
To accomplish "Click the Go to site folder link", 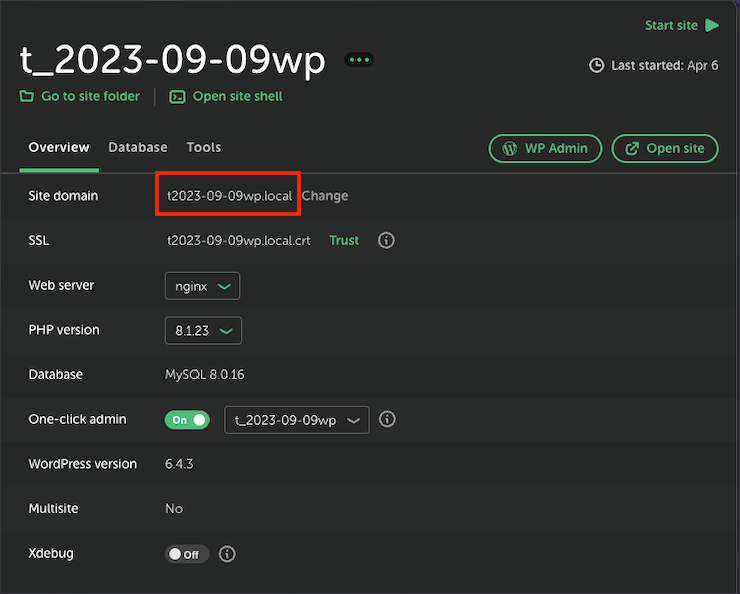I will tap(91, 96).
